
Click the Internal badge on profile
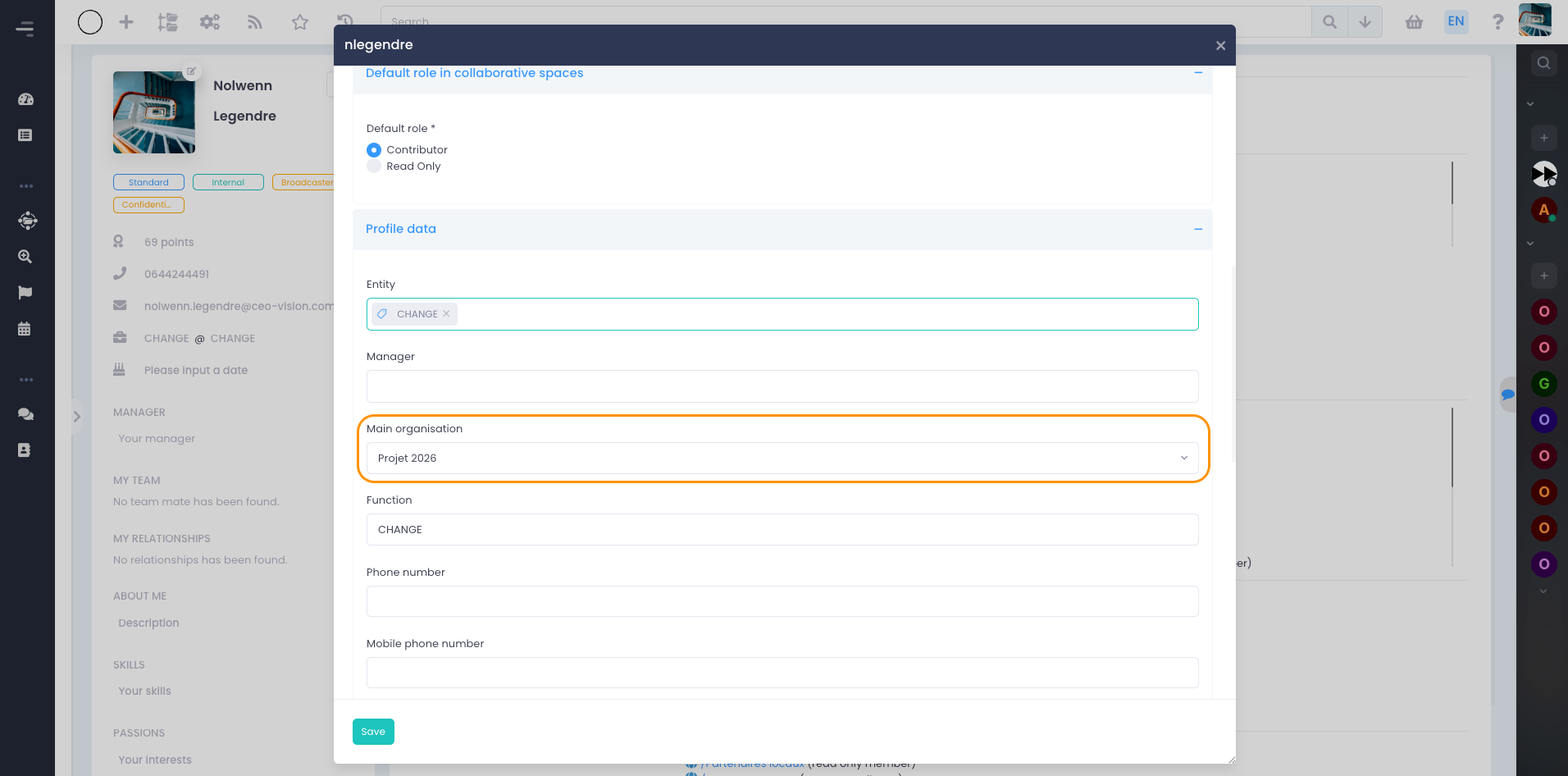[228, 182]
